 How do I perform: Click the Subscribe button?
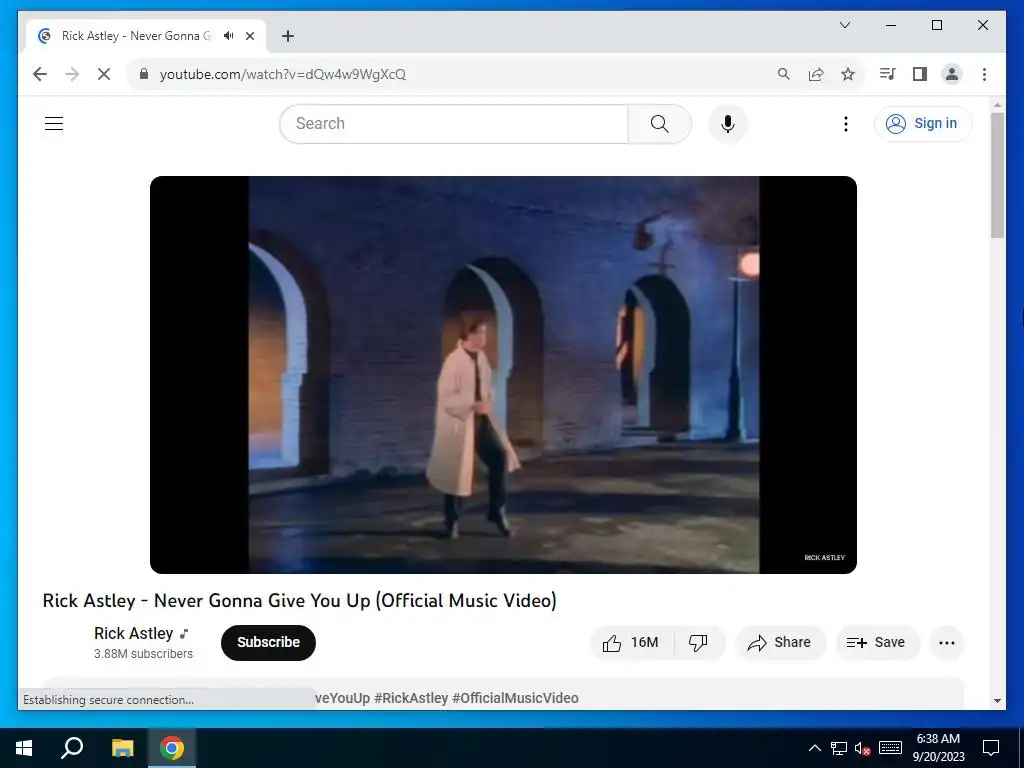point(268,643)
